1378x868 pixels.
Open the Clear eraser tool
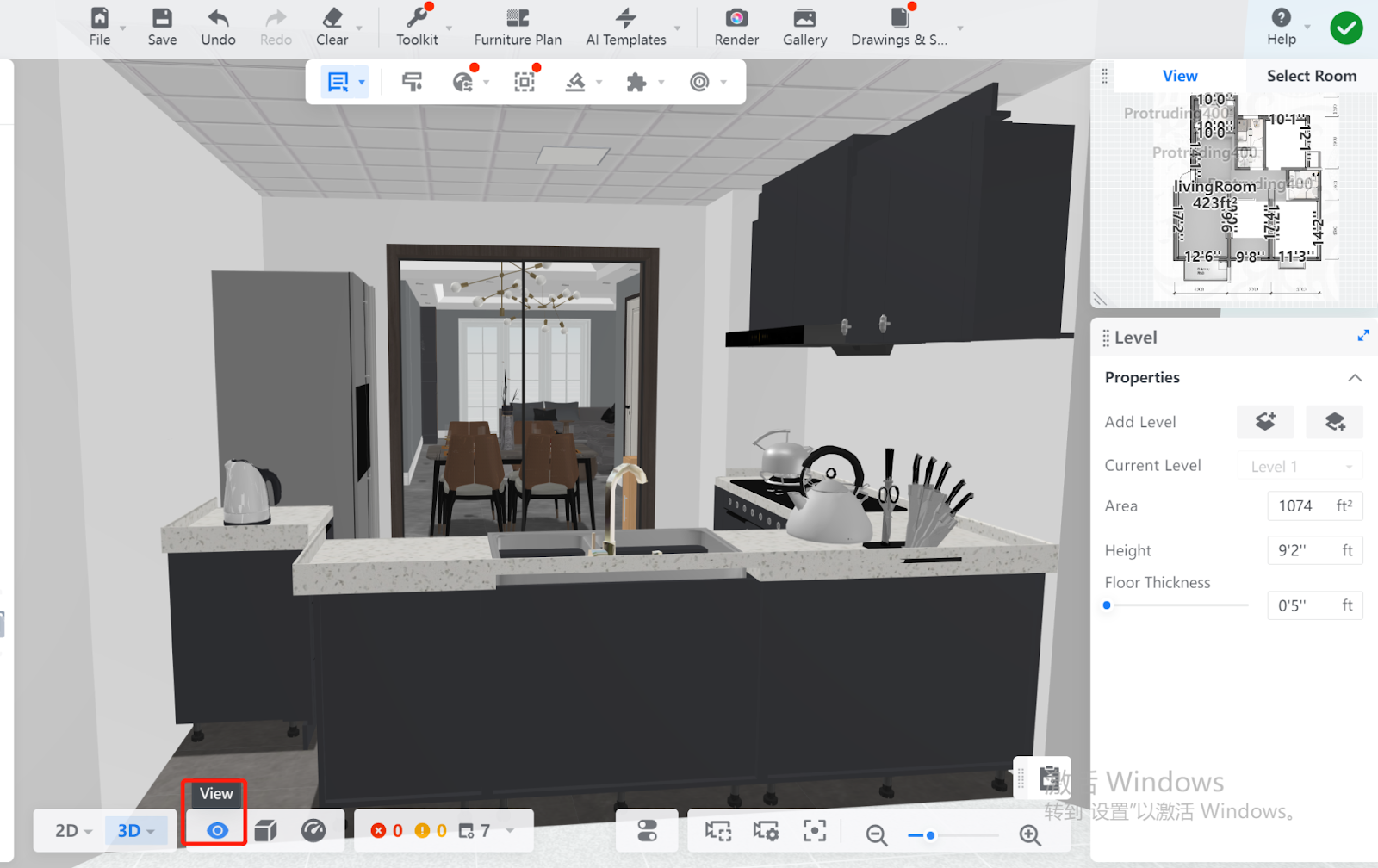(x=332, y=27)
